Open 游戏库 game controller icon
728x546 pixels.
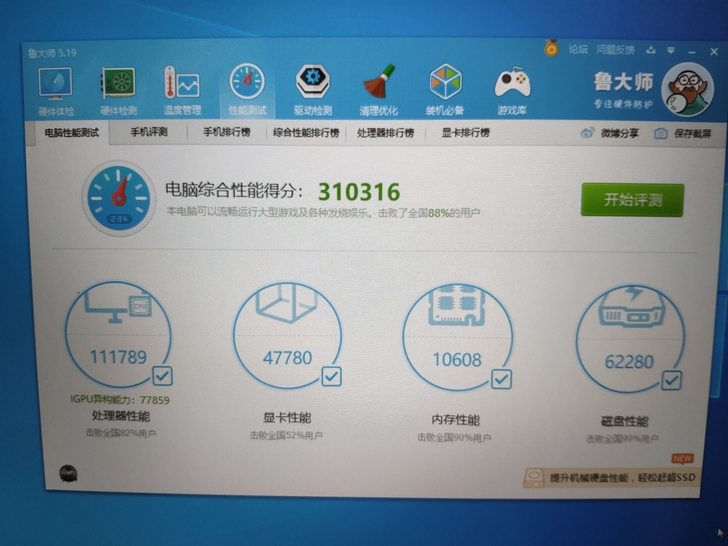tap(512, 91)
